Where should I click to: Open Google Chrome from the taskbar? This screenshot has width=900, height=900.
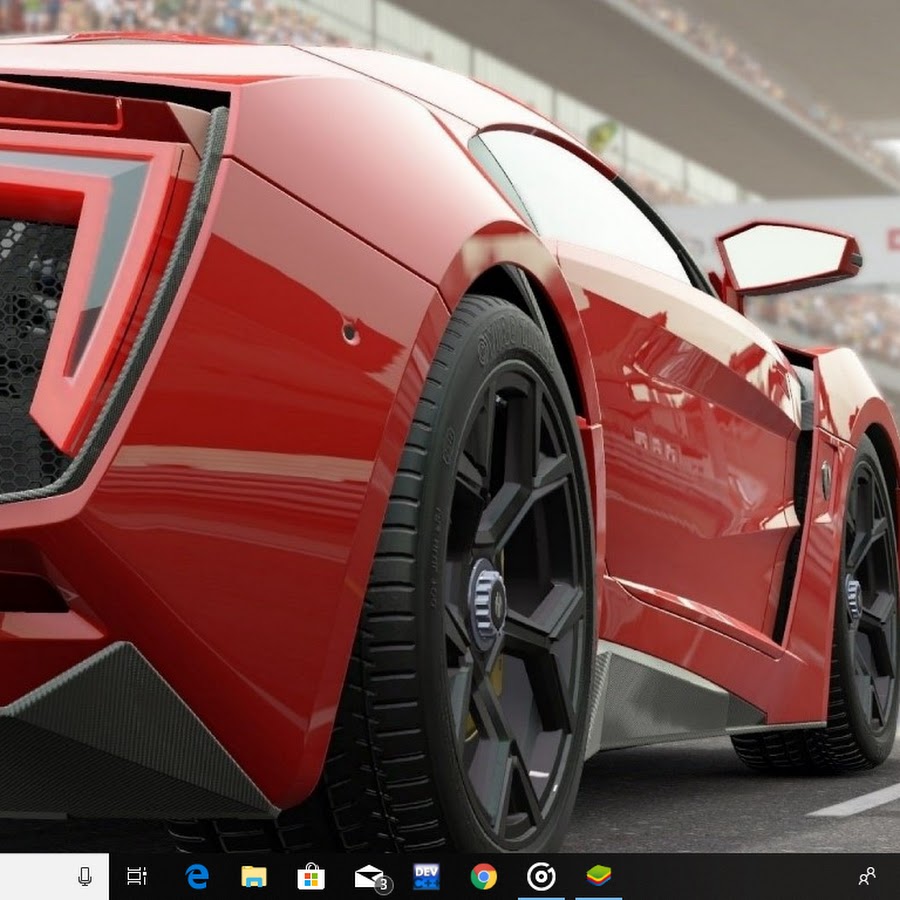[484, 876]
